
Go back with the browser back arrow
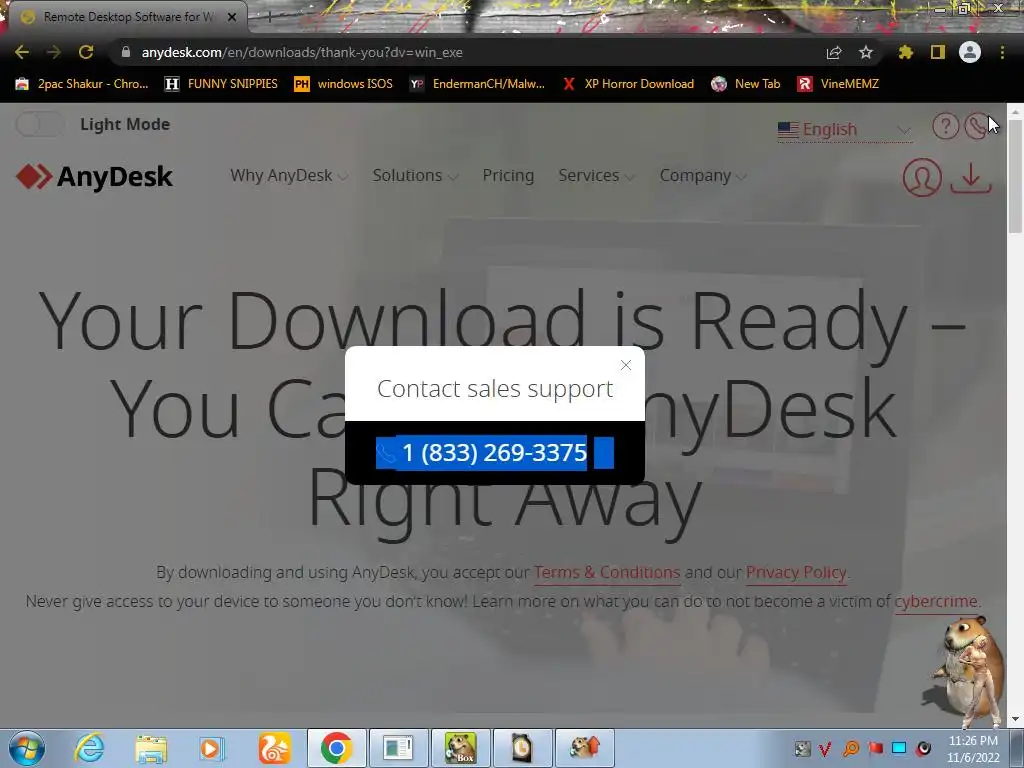[x=22, y=52]
